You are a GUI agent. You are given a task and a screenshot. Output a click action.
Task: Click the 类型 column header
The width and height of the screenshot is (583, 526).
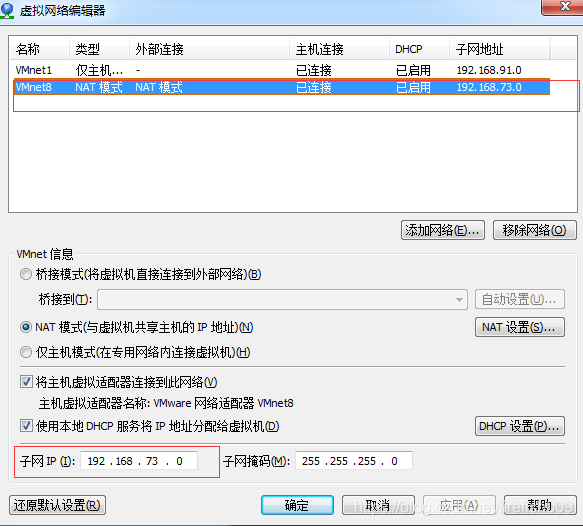[99, 49]
